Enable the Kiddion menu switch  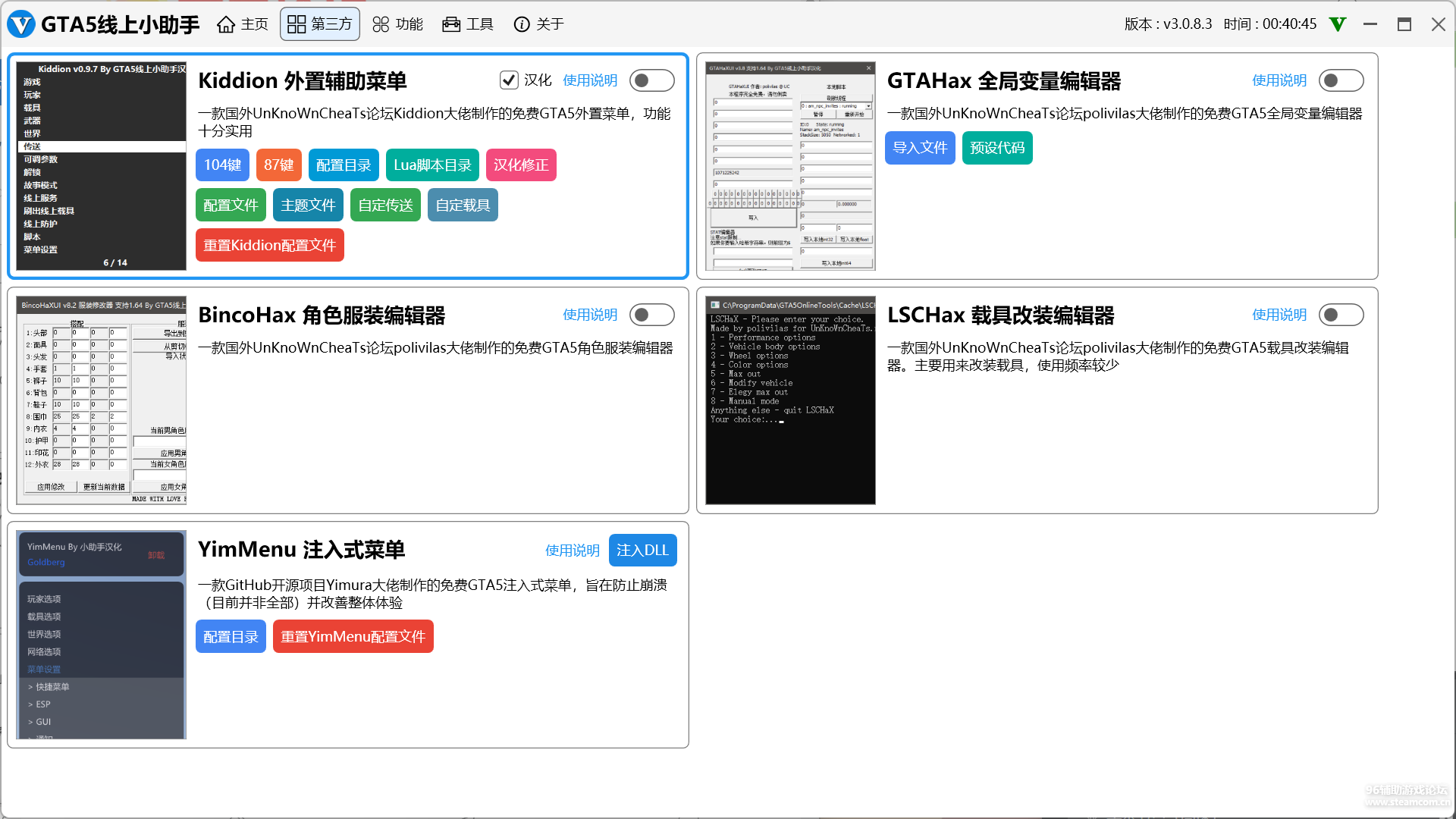pos(651,80)
